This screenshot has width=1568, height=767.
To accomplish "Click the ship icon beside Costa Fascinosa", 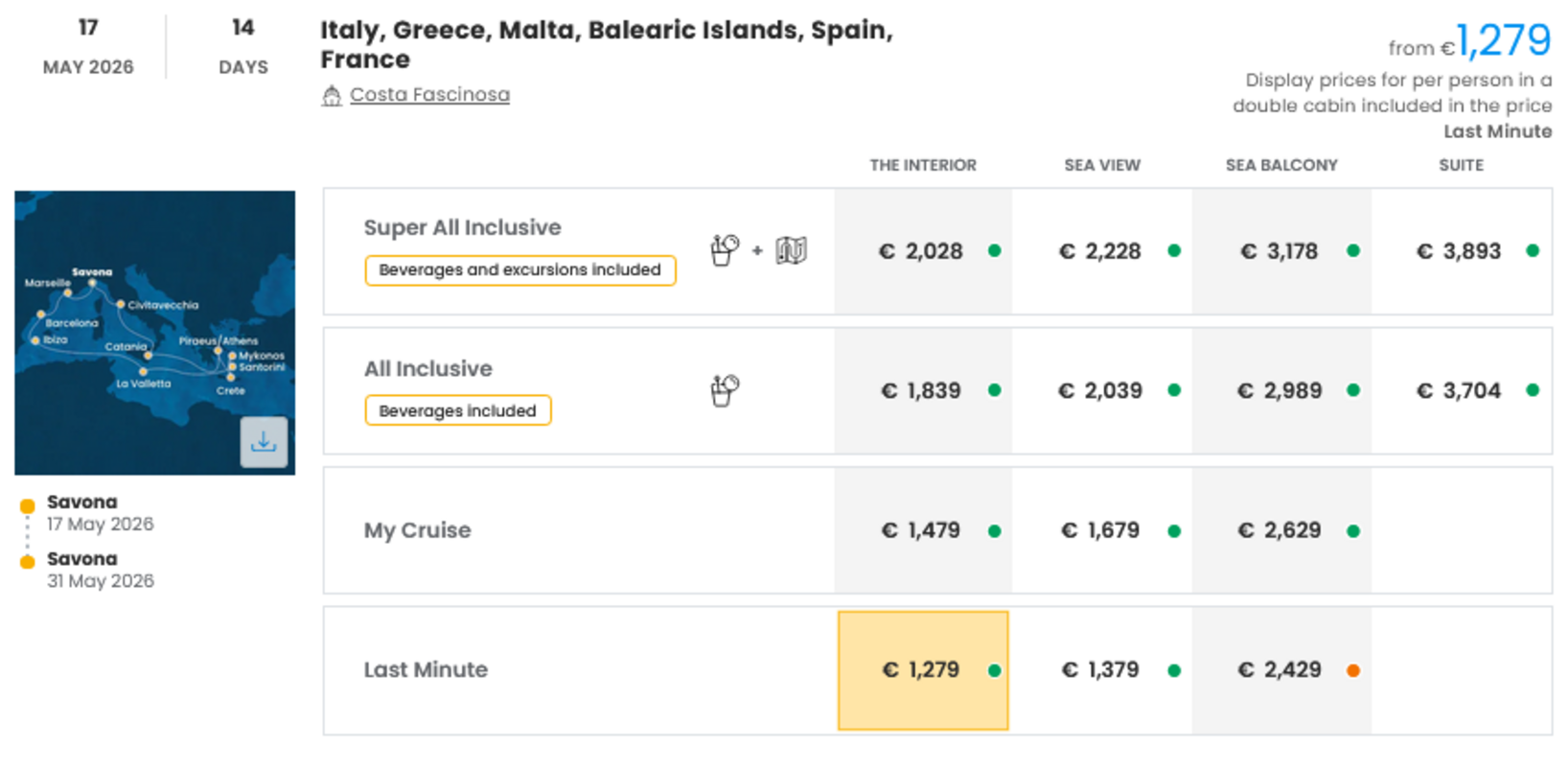I will point(332,96).
